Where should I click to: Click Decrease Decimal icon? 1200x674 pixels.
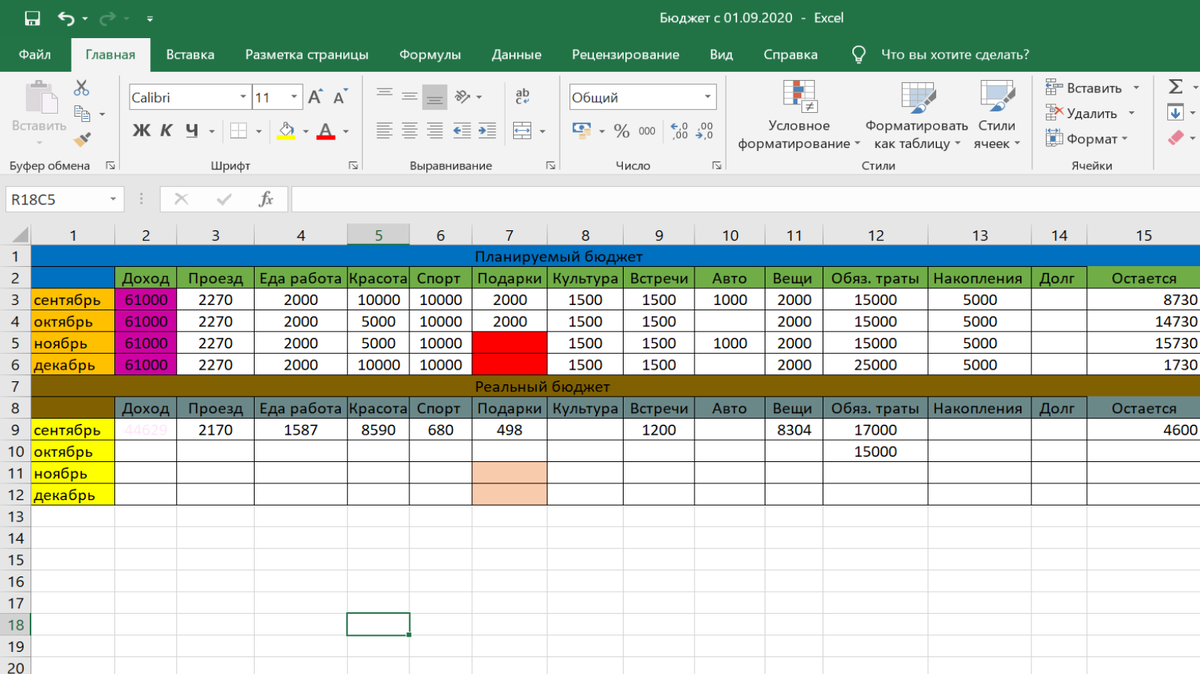(705, 131)
